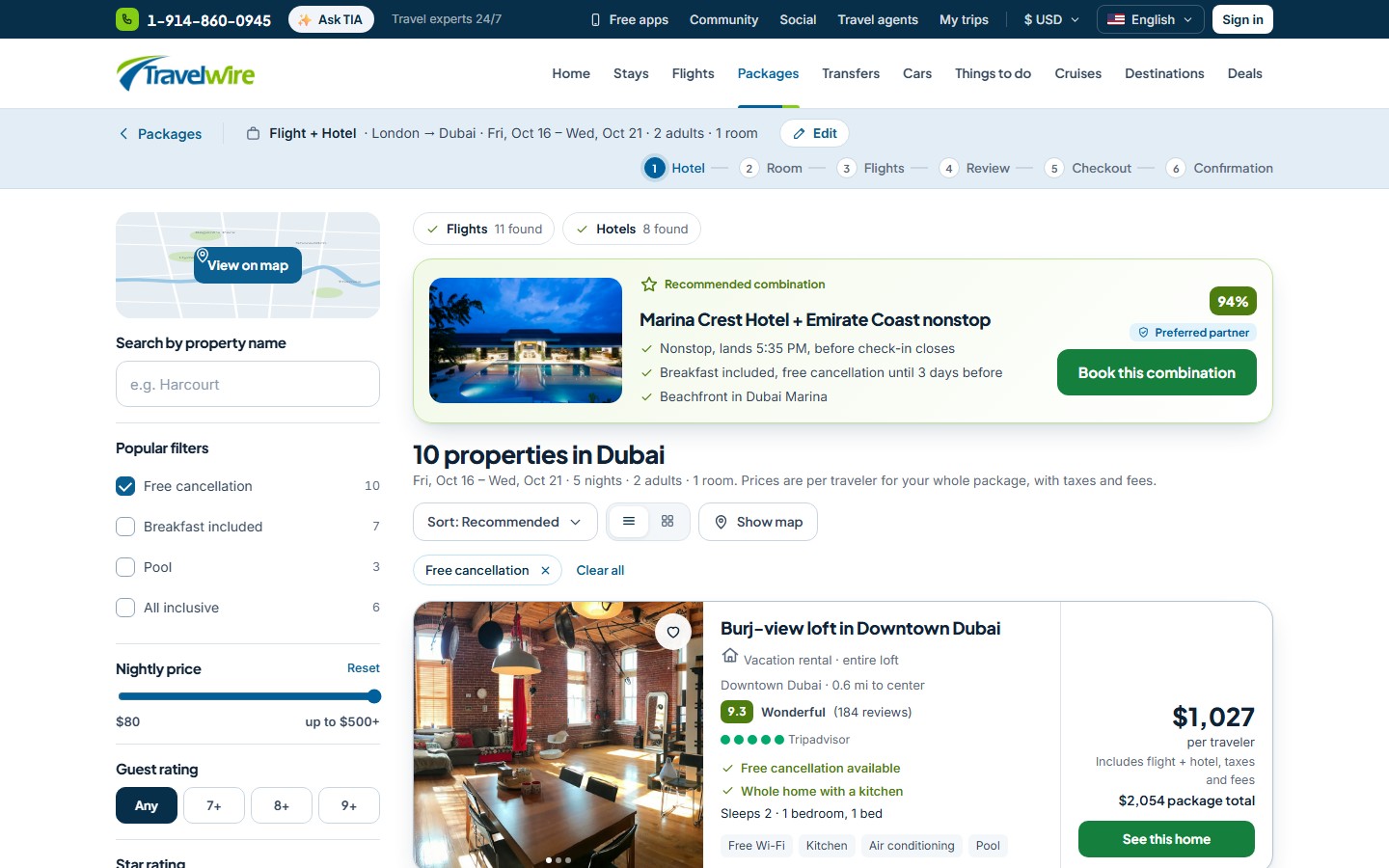The height and width of the screenshot is (868, 1389).
Task: Switch to grid view icon
Action: pyautogui.click(x=667, y=522)
